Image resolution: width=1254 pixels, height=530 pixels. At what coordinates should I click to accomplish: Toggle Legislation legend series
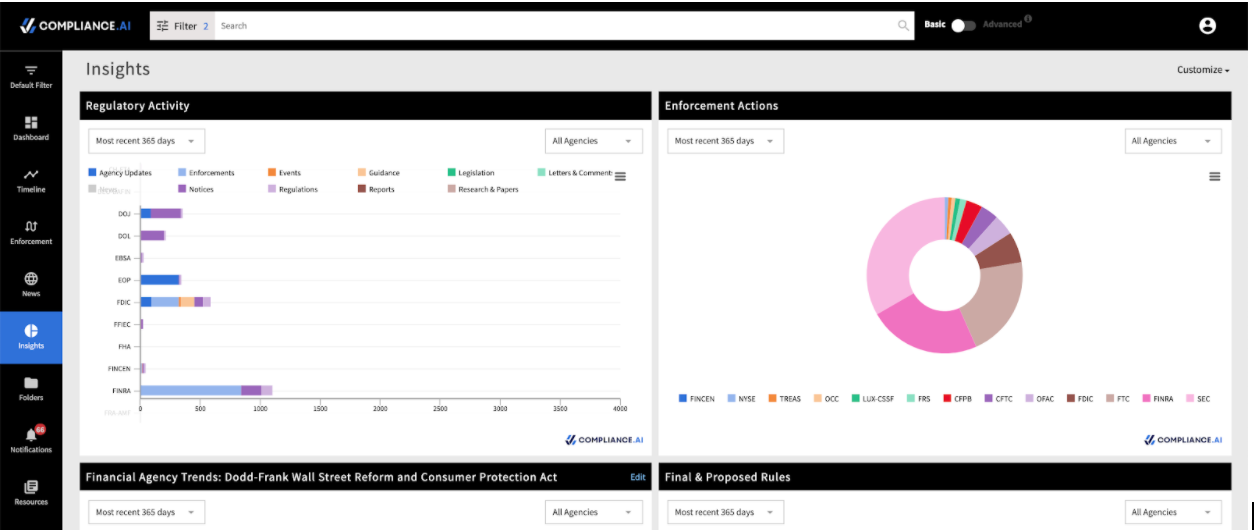tap(471, 173)
